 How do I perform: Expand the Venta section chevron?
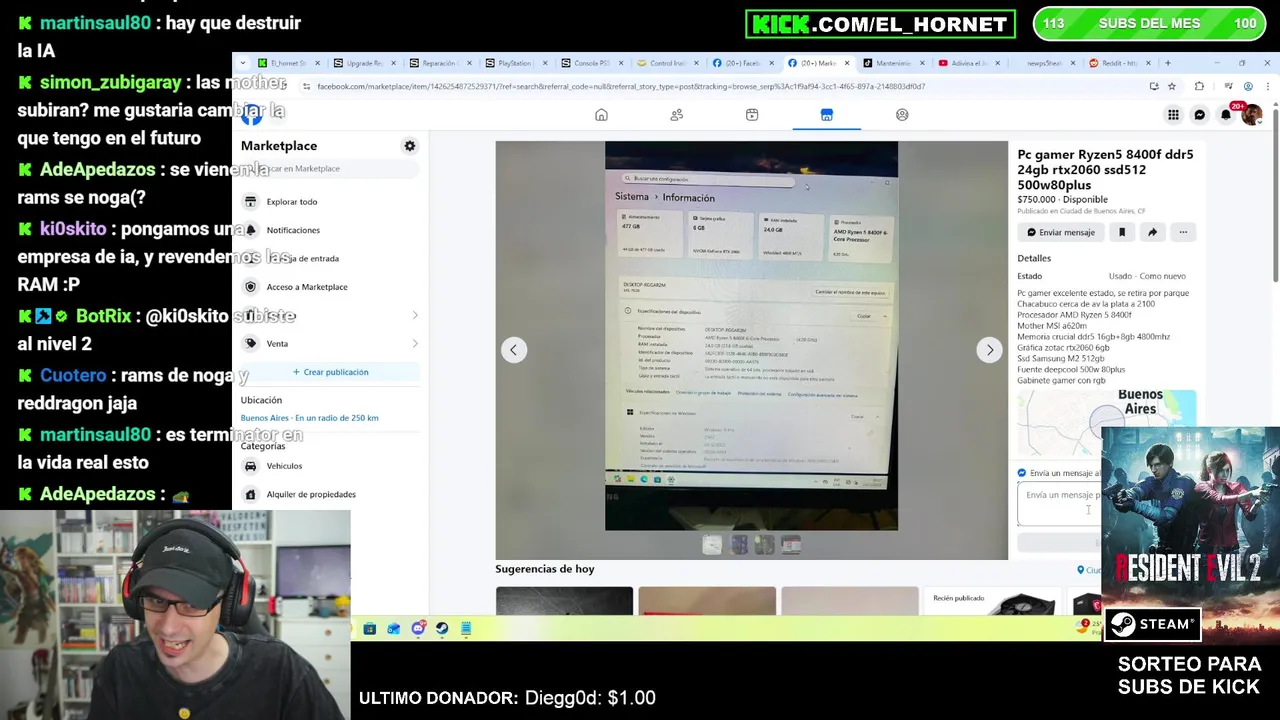coord(415,344)
